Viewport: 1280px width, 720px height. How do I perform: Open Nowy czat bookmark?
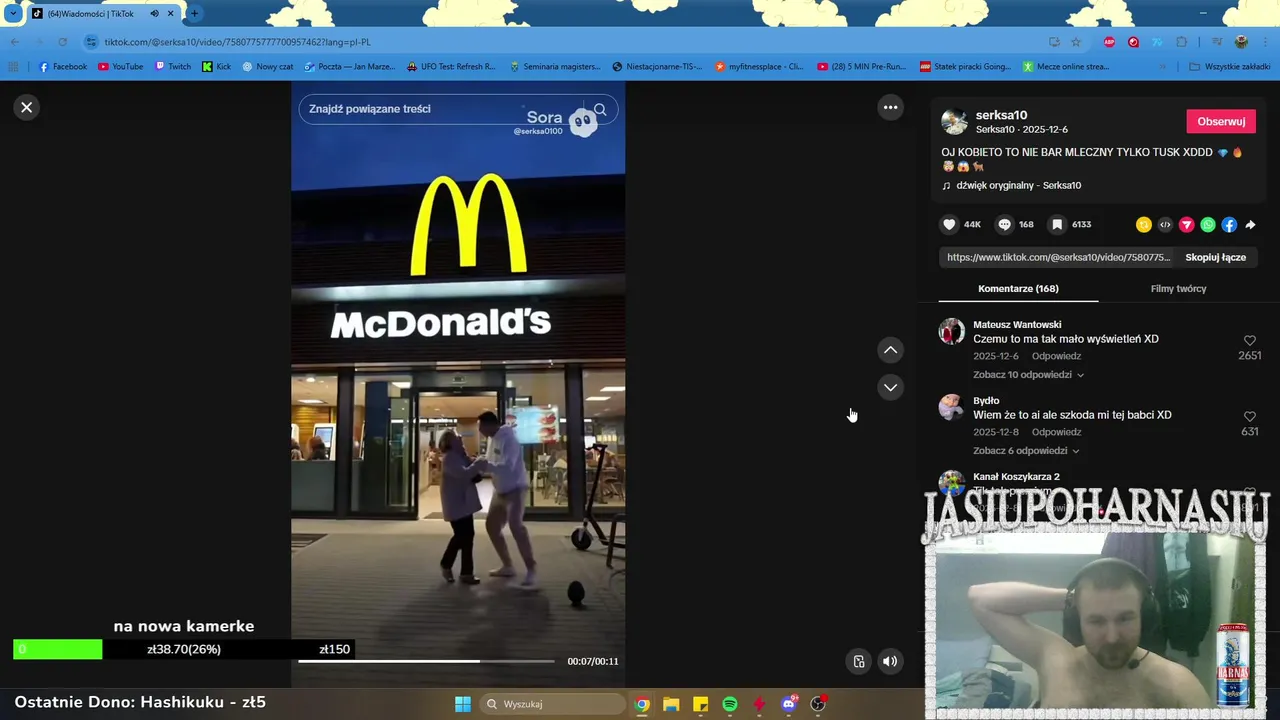[x=268, y=67]
